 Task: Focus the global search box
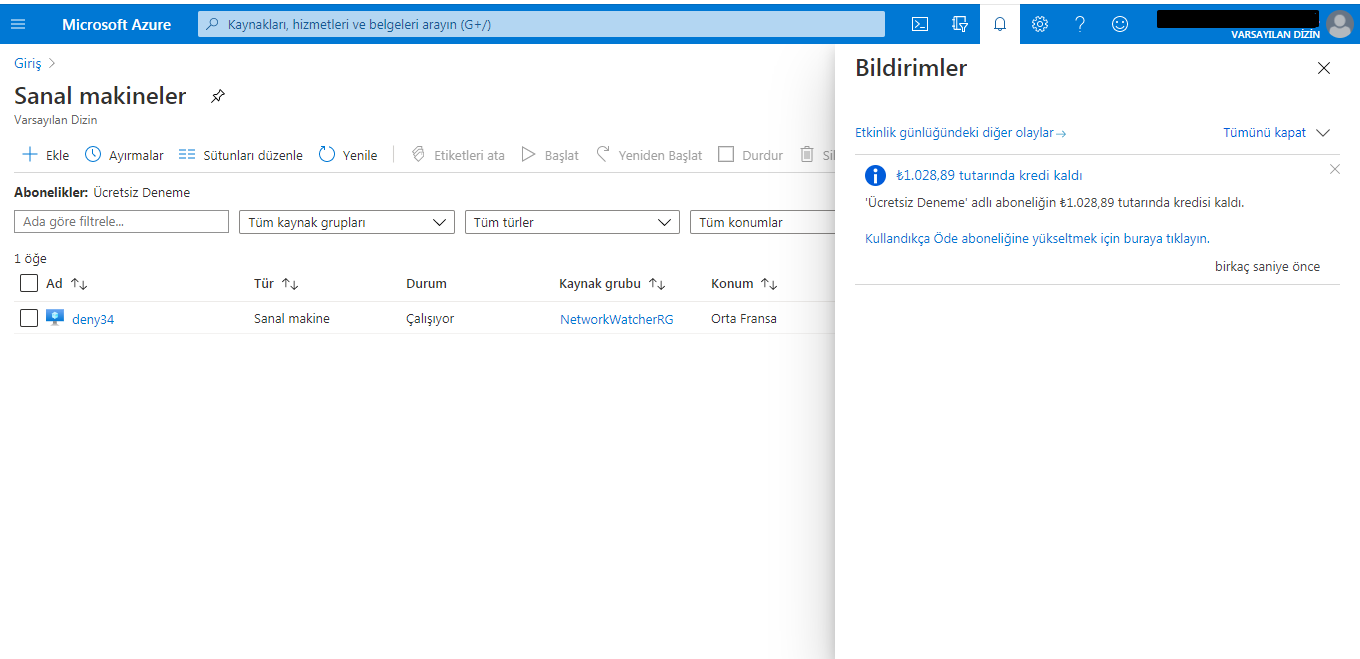[x=541, y=24]
